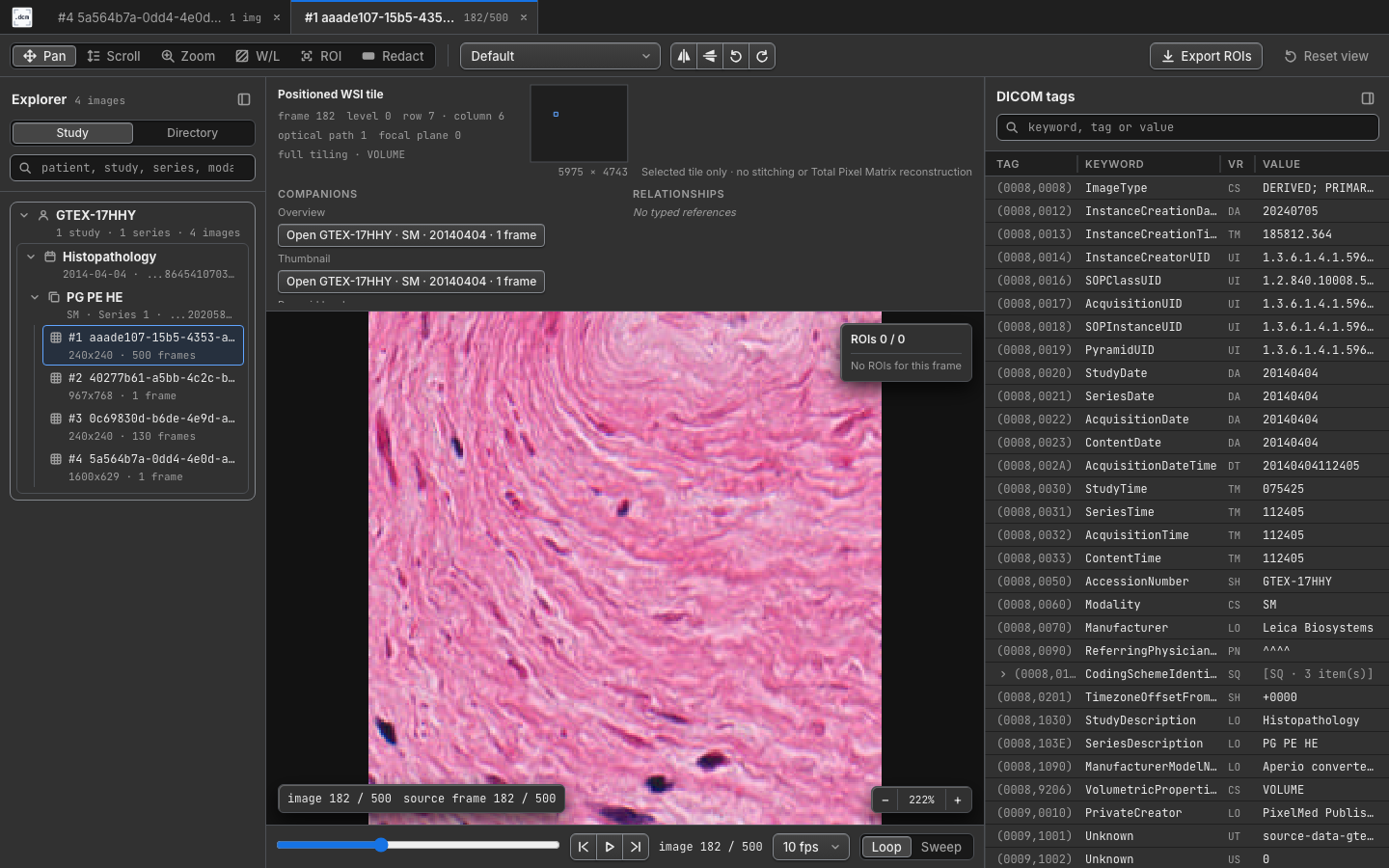Click 222% zoom level value
Screen dimensions: 1389x868
tap(921, 800)
